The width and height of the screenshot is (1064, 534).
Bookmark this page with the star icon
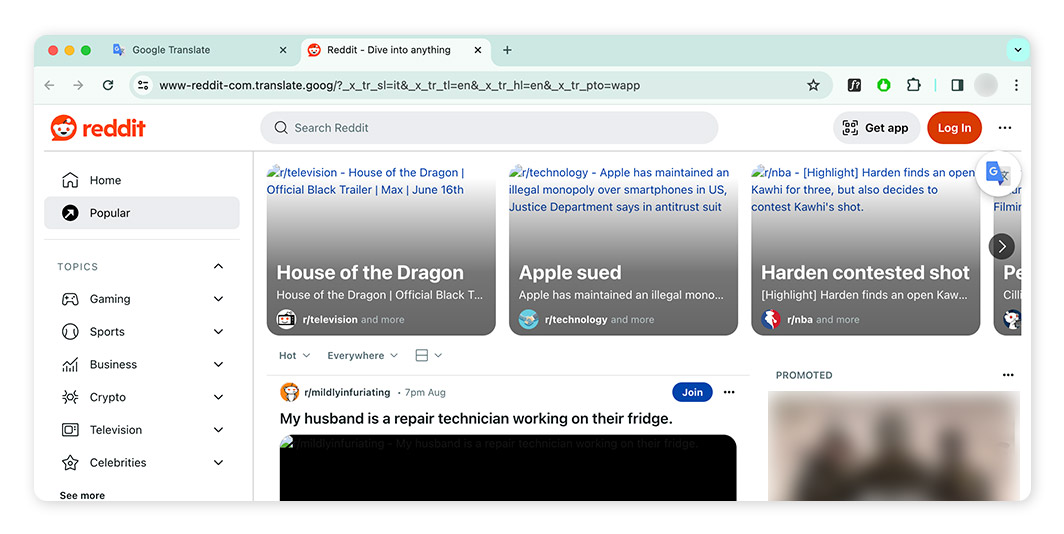(813, 85)
